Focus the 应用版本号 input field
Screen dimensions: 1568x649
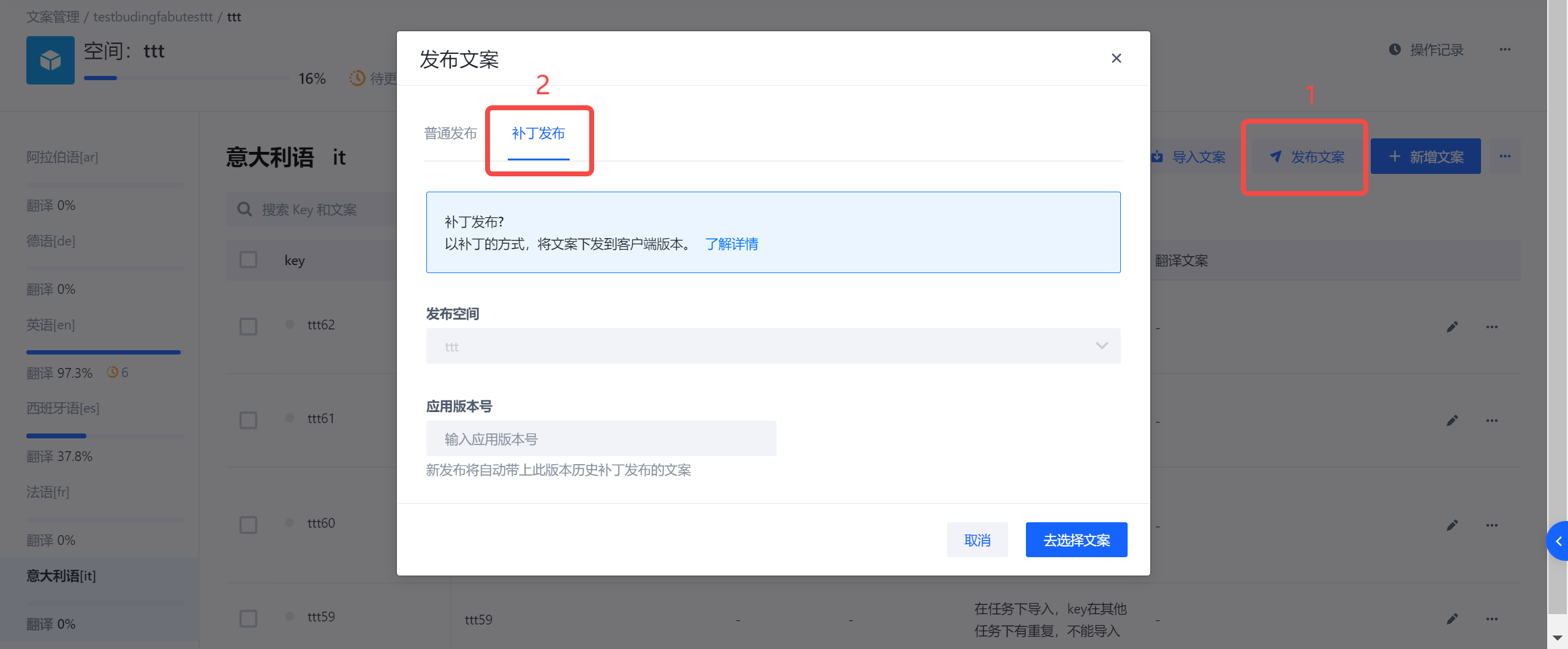click(x=601, y=439)
